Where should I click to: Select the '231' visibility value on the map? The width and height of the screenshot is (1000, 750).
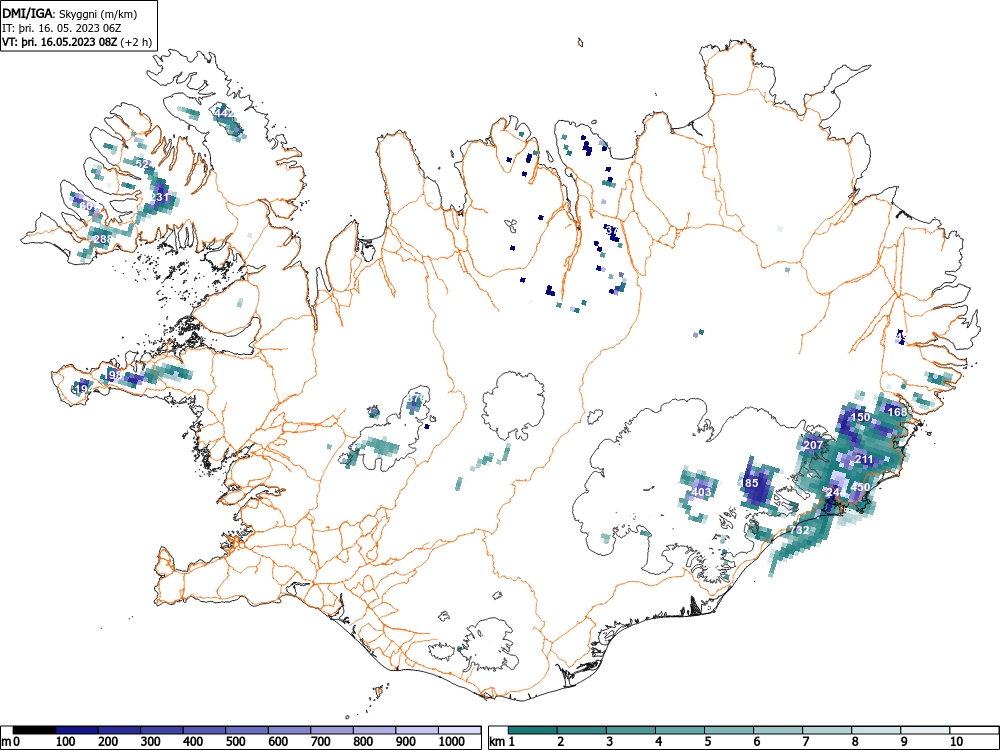pyautogui.click(x=159, y=197)
